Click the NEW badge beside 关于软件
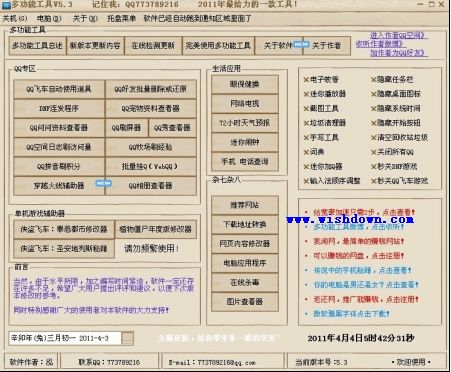The width and height of the screenshot is (451, 372). [x=301, y=44]
